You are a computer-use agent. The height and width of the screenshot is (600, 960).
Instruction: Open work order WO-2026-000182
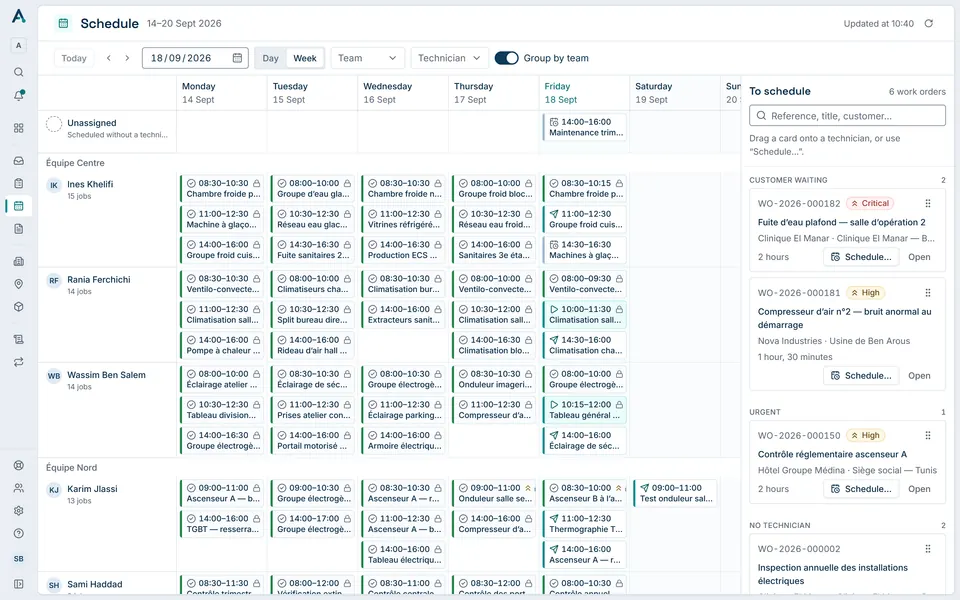click(x=919, y=257)
